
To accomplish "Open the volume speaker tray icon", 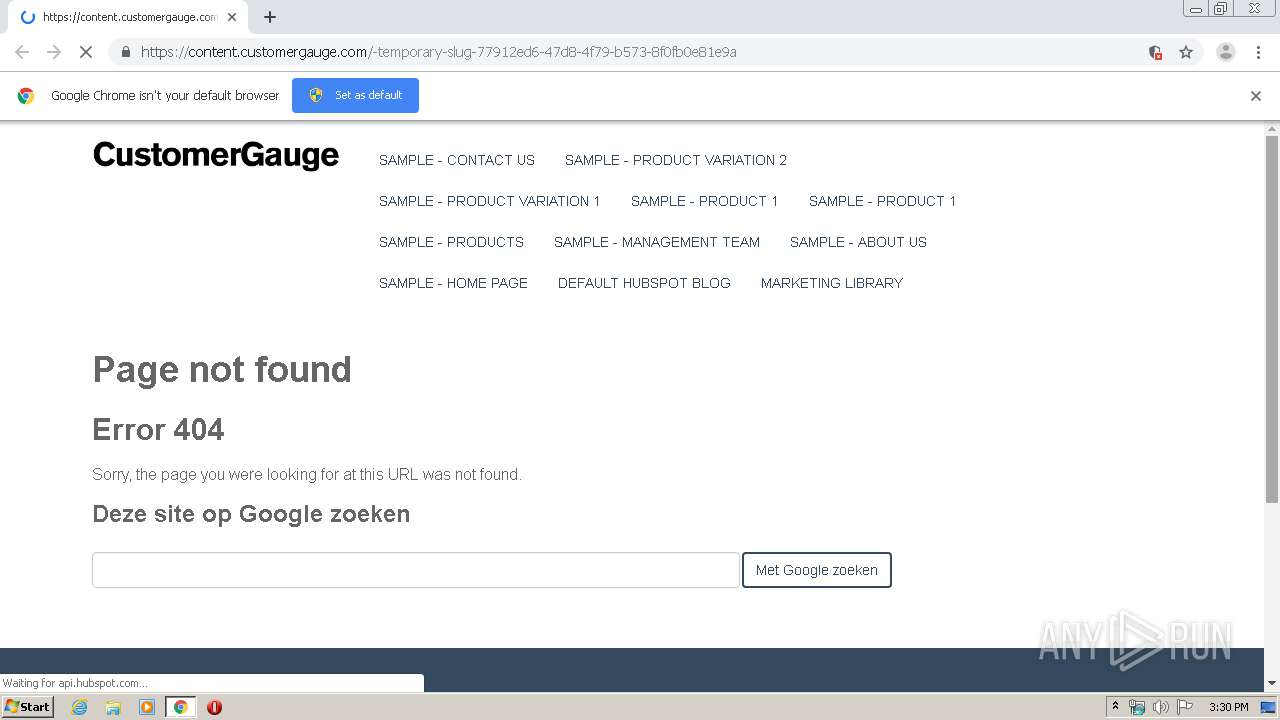I will point(1160,707).
